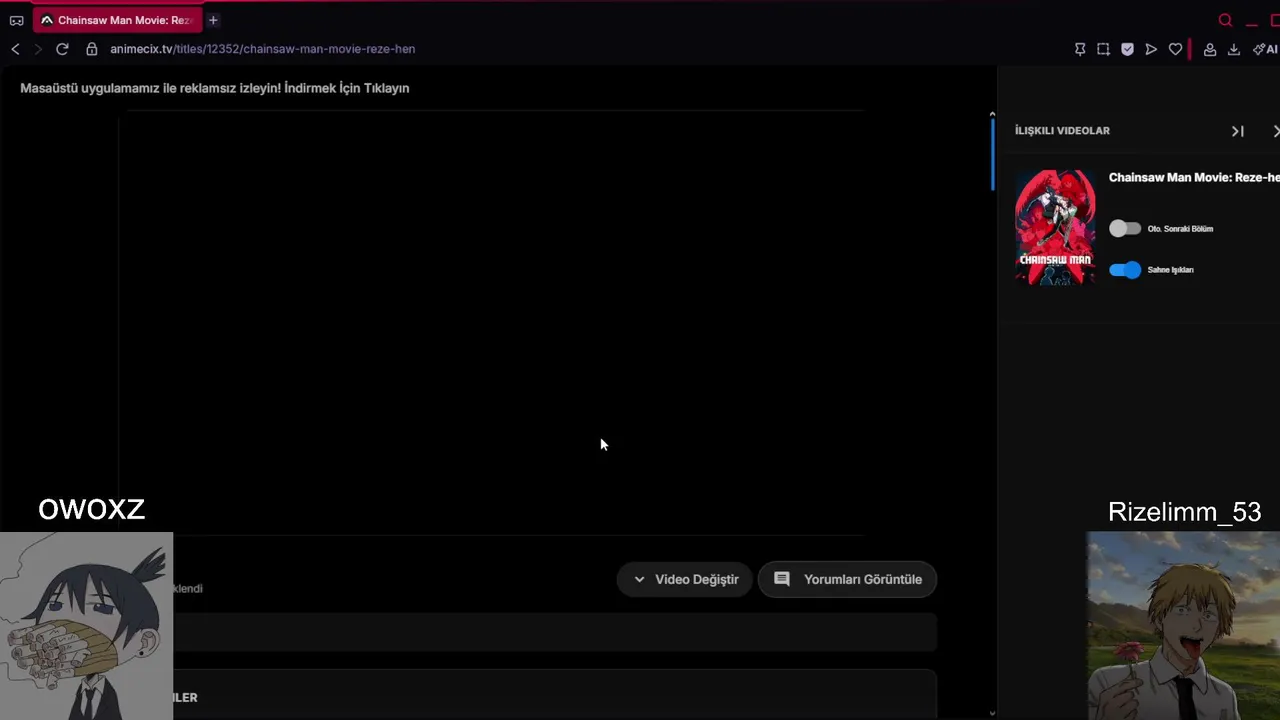1280x720 pixels.
Task: Click the pin icon in the address bar
Action: (x=1080, y=49)
